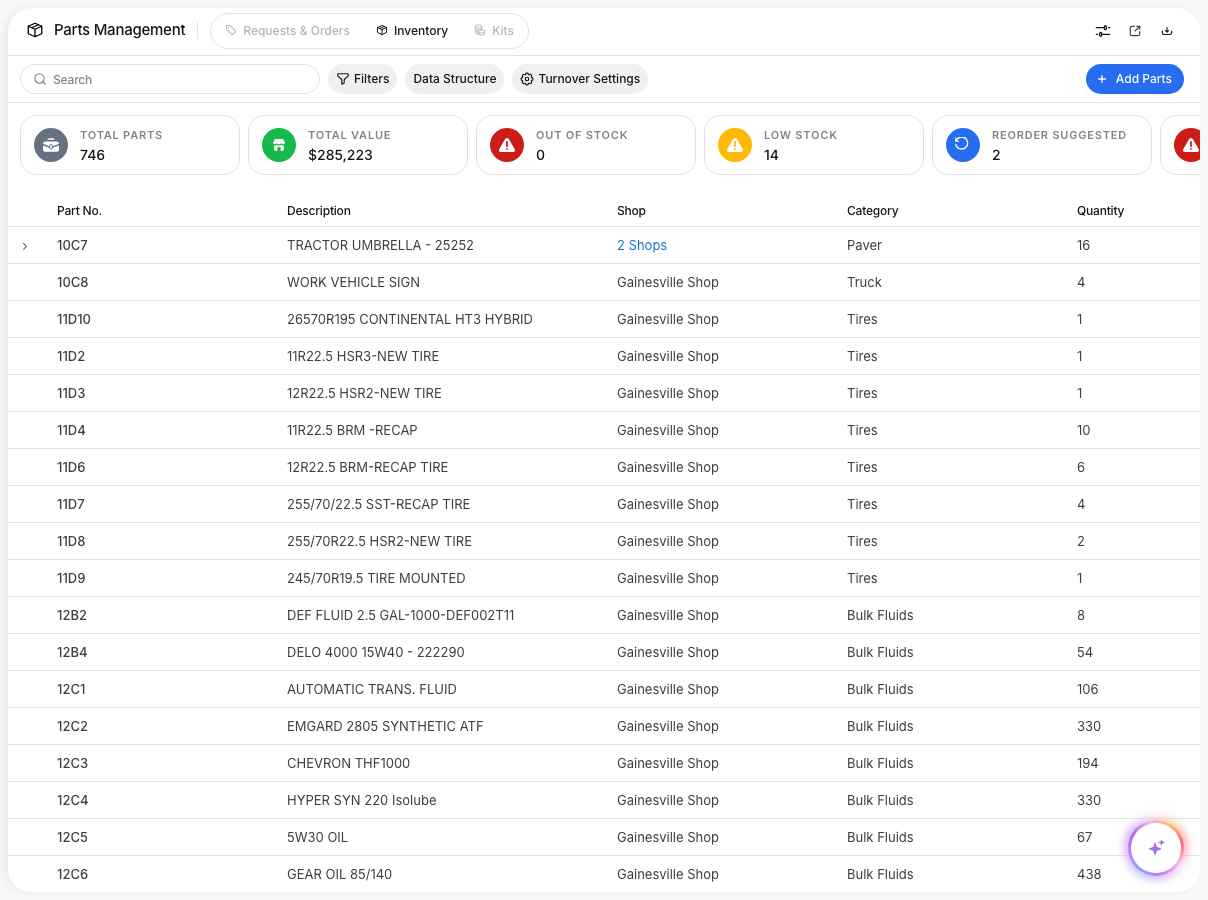Image resolution: width=1208 pixels, height=900 pixels.
Task: Click quantity 106 in 12C1 row
Action: point(1088,689)
